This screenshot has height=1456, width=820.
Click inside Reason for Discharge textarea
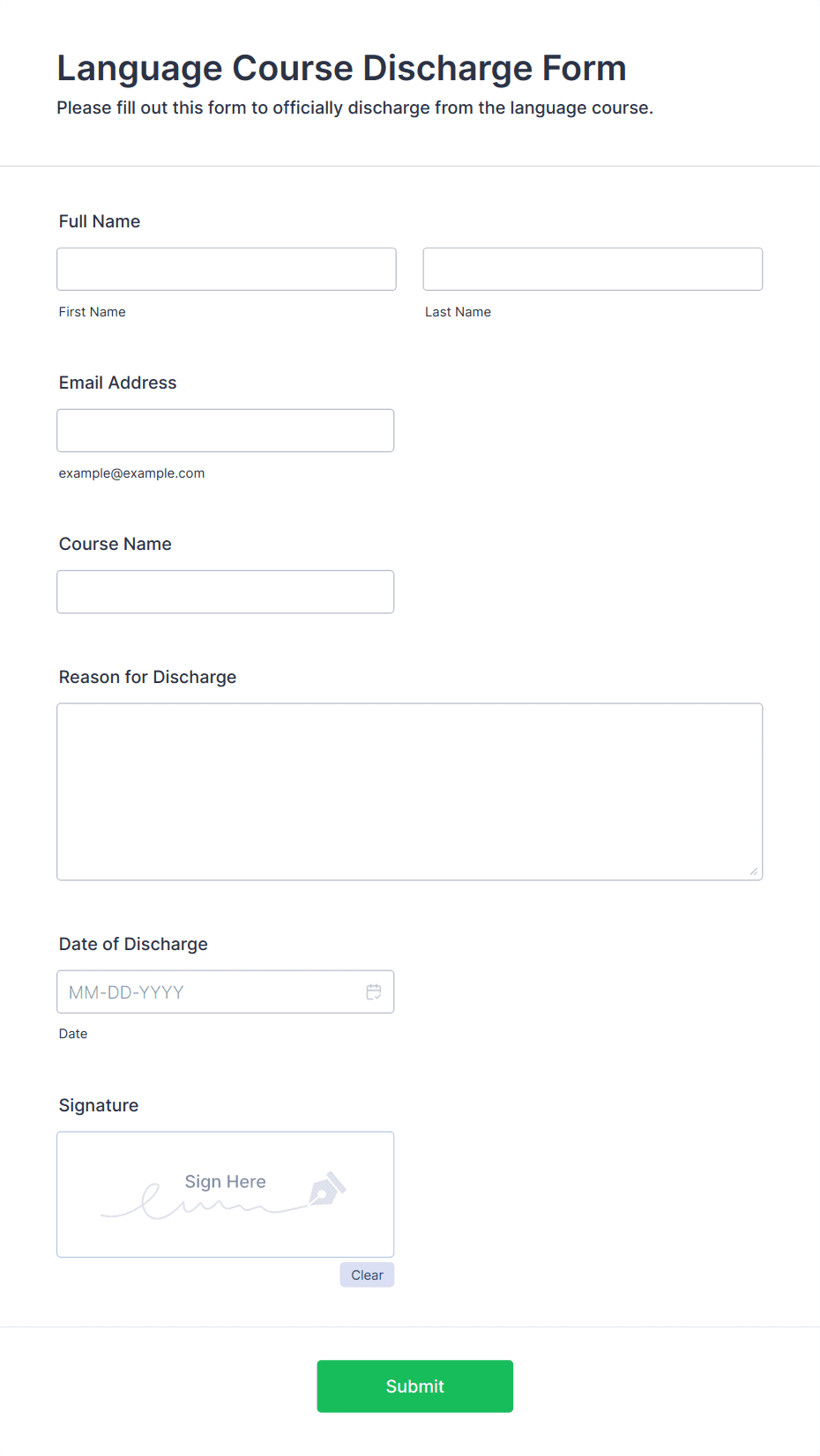click(410, 791)
